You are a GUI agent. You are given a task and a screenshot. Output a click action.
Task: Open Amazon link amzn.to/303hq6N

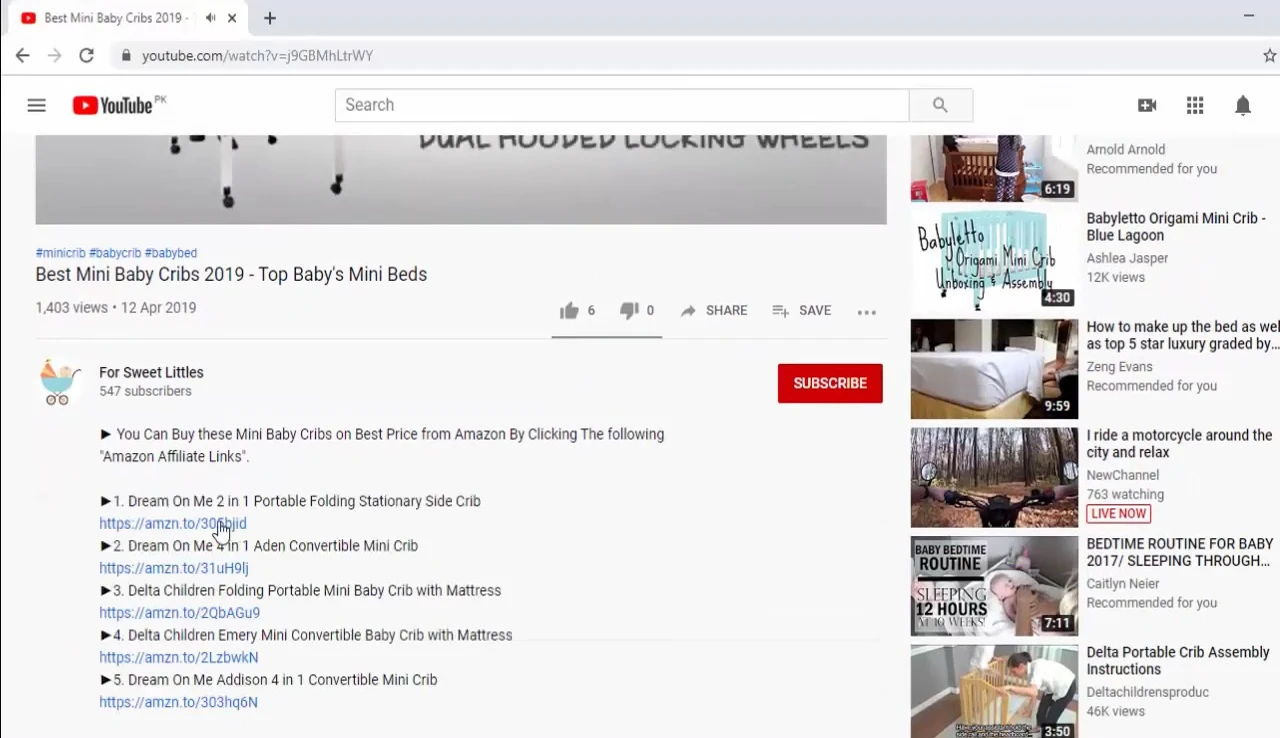tap(179, 702)
